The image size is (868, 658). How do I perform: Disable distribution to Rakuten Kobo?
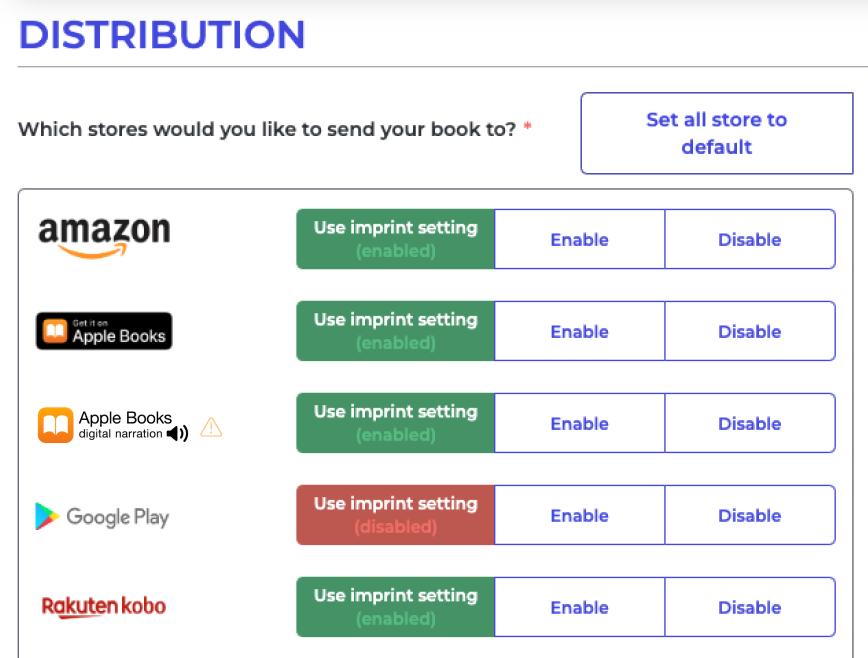tap(750, 607)
